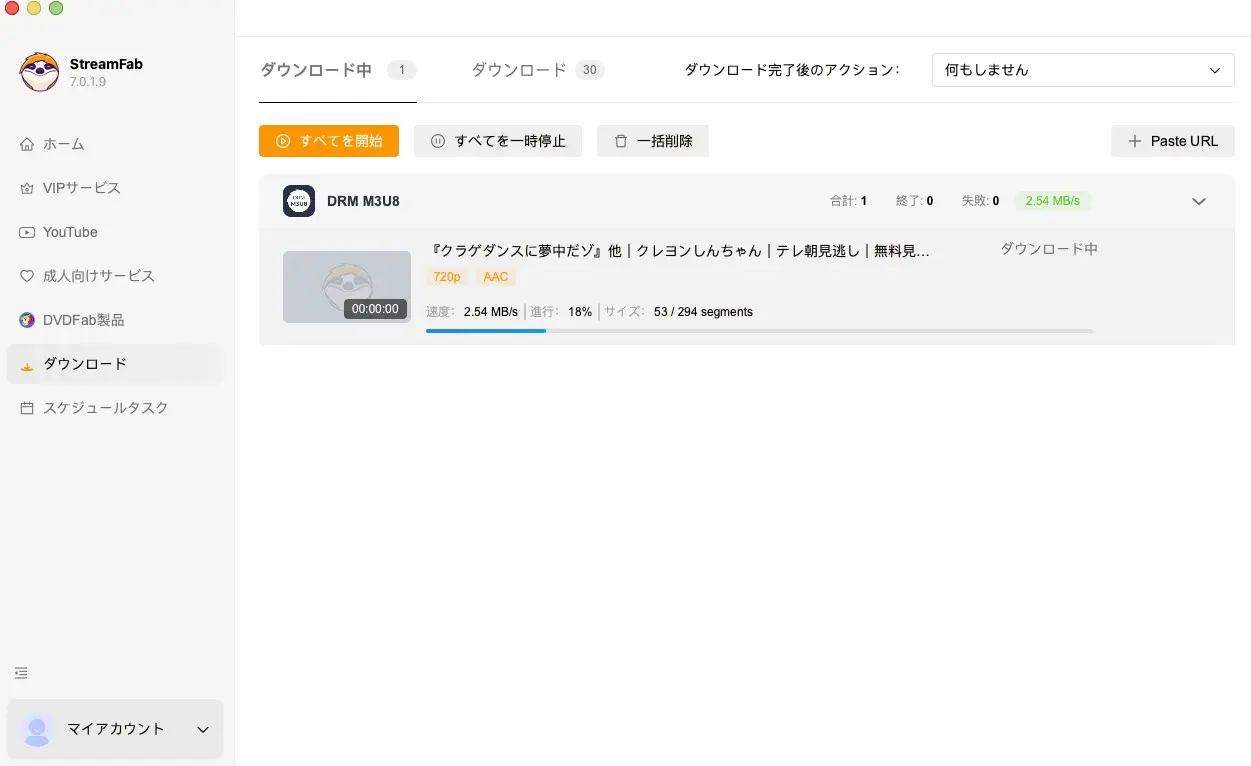This screenshot has height=766, width=1251.
Task: Click the home icon in the sidebar
Action: (27, 144)
